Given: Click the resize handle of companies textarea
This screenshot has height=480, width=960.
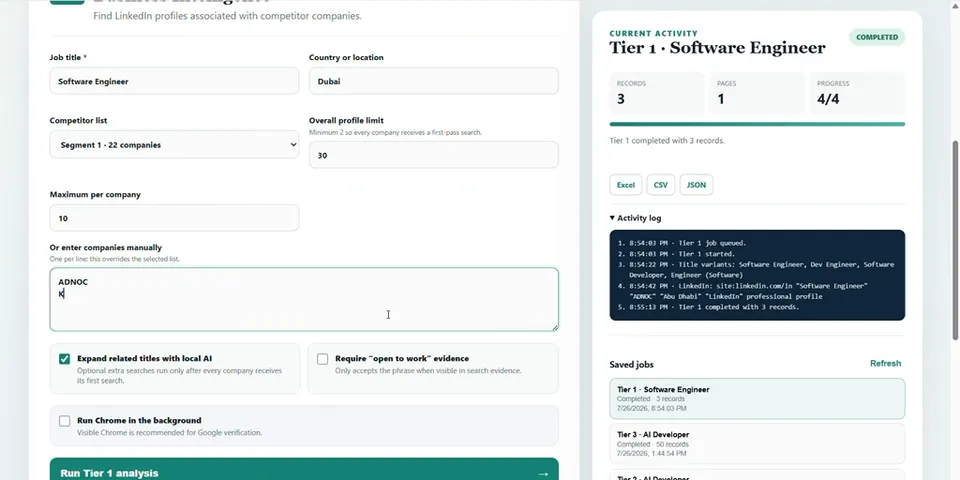Looking at the screenshot, I should pyautogui.click(x=555, y=328).
